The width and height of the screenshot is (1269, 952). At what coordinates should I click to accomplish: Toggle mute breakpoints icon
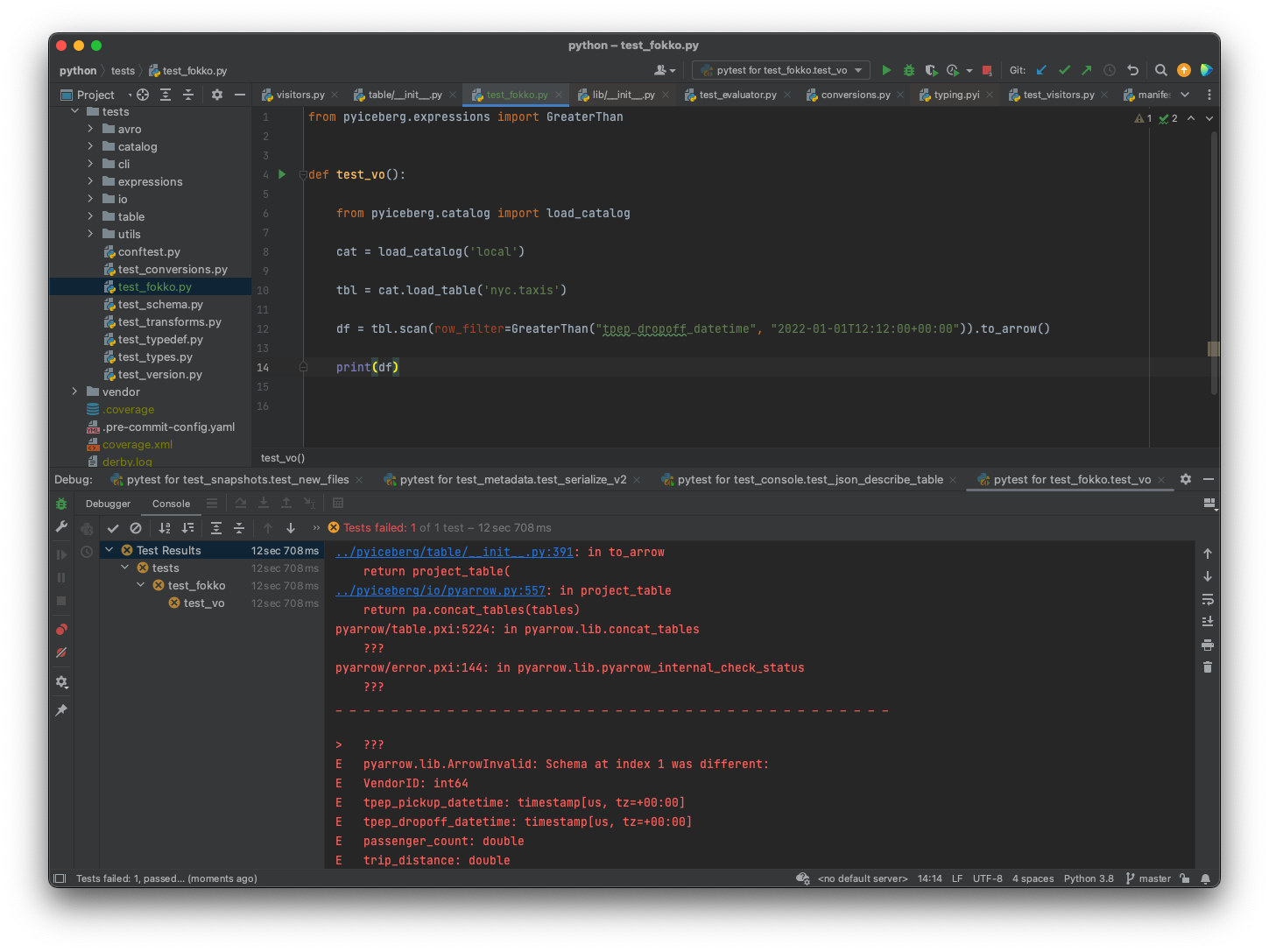pos(61,652)
